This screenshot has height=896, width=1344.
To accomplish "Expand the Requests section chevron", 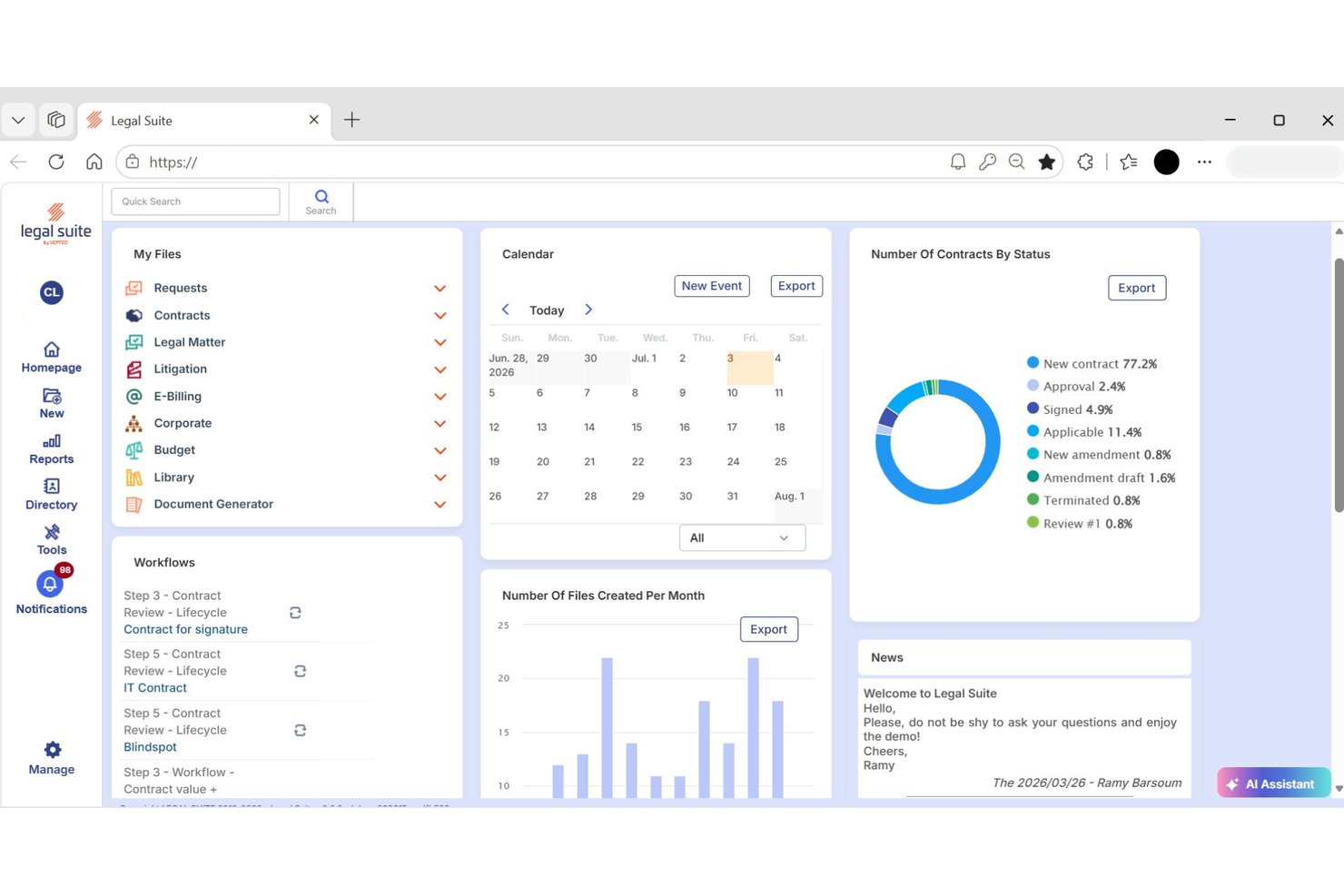I will pyautogui.click(x=440, y=289).
